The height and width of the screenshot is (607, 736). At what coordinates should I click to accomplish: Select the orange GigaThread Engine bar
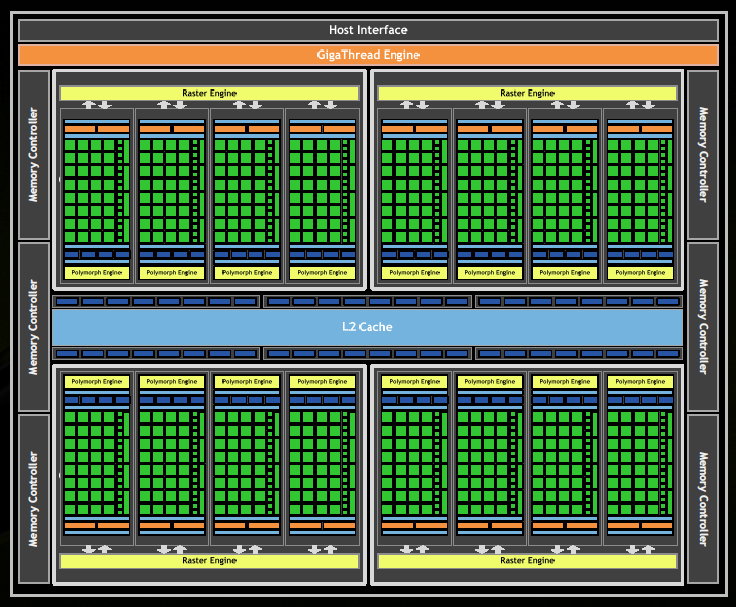coord(368,55)
